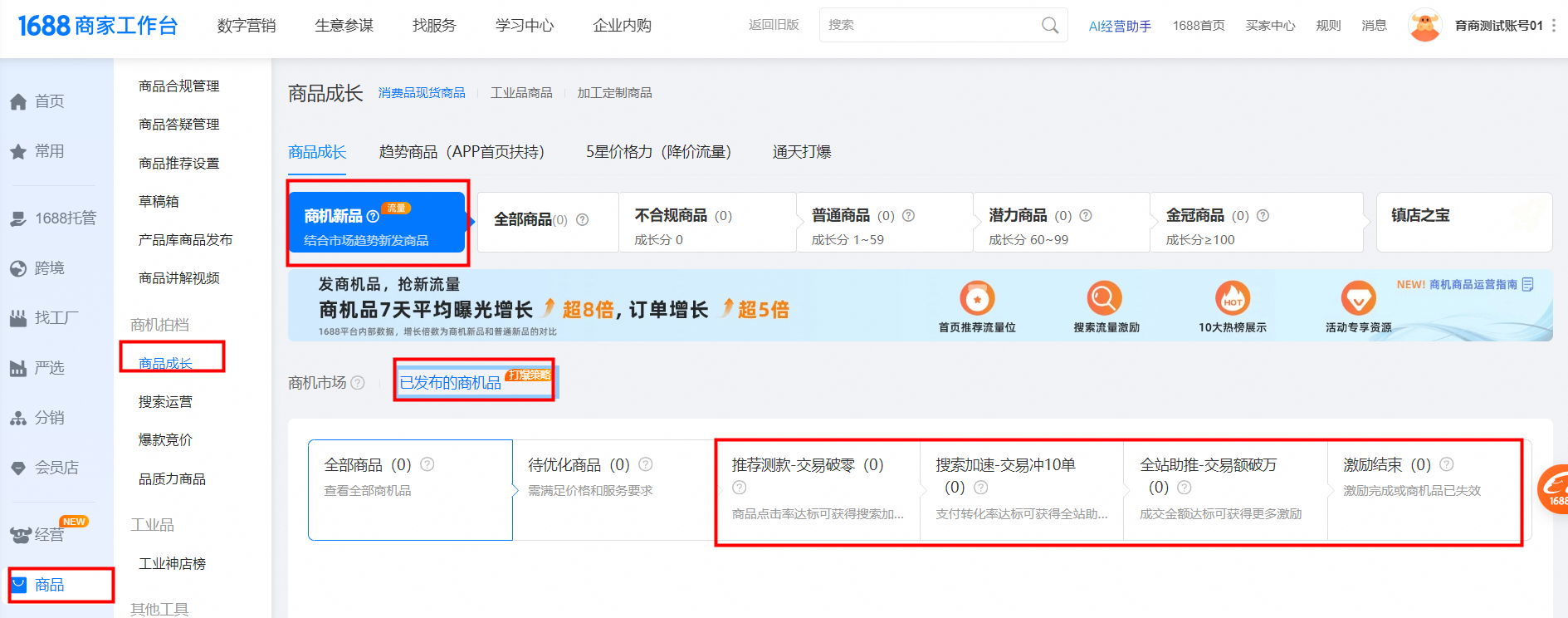Open the AI经营助手 link
The width and height of the screenshot is (1568, 618).
[x=1120, y=26]
